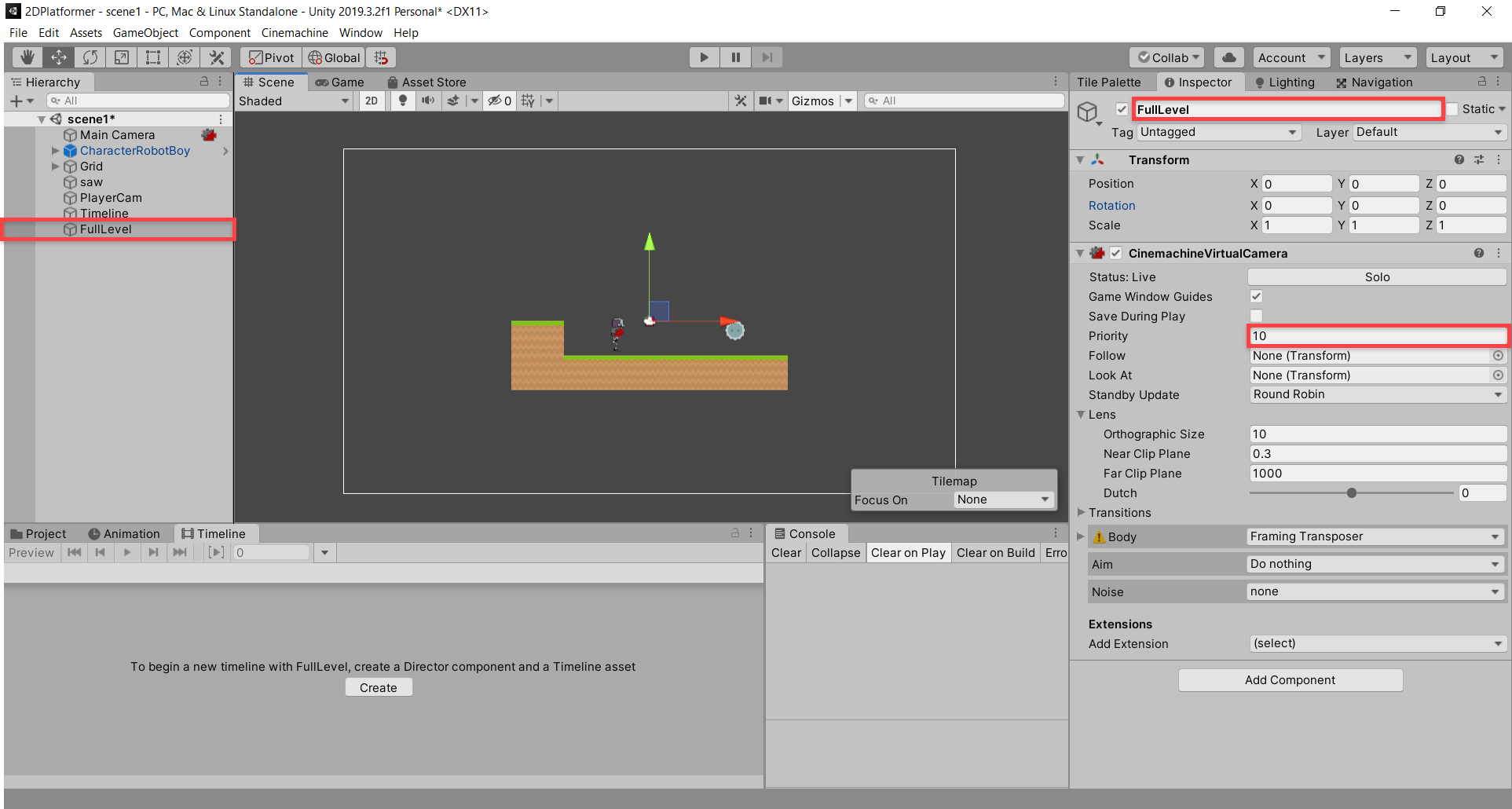Select the Scale tool
This screenshot has width=1512, height=809.
121,57
